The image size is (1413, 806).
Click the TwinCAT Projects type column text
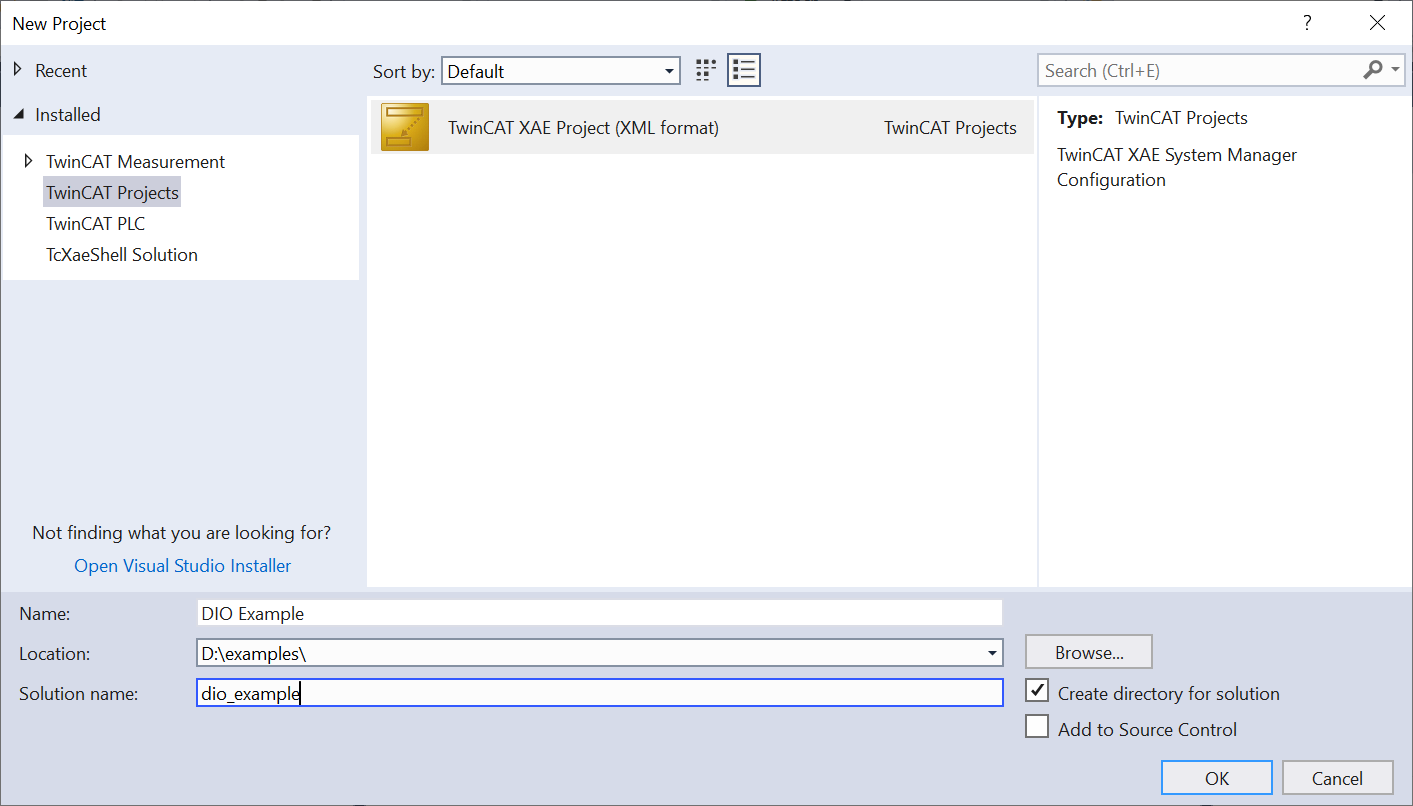pos(950,127)
